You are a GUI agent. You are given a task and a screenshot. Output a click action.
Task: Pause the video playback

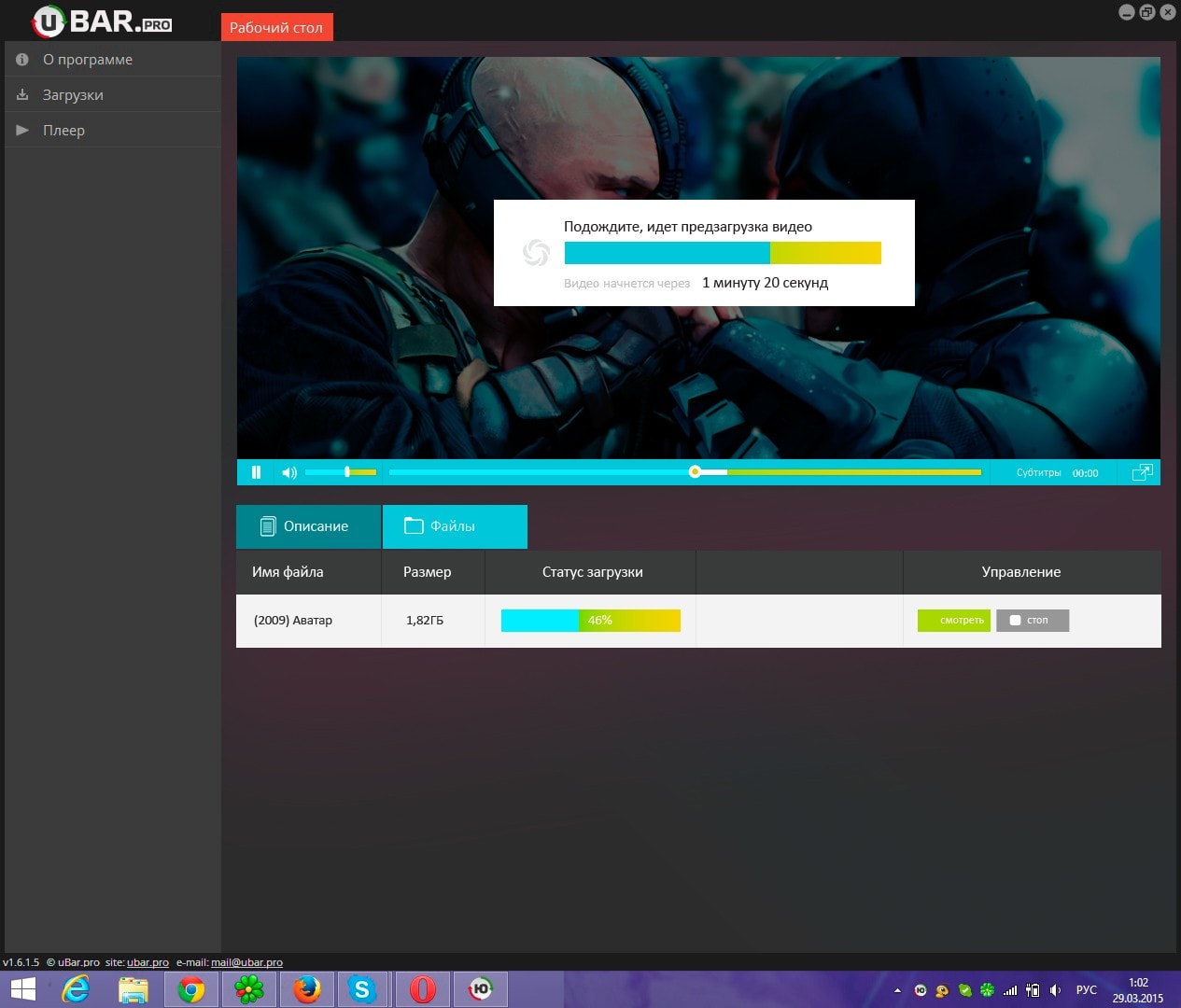(x=256, y=472)
